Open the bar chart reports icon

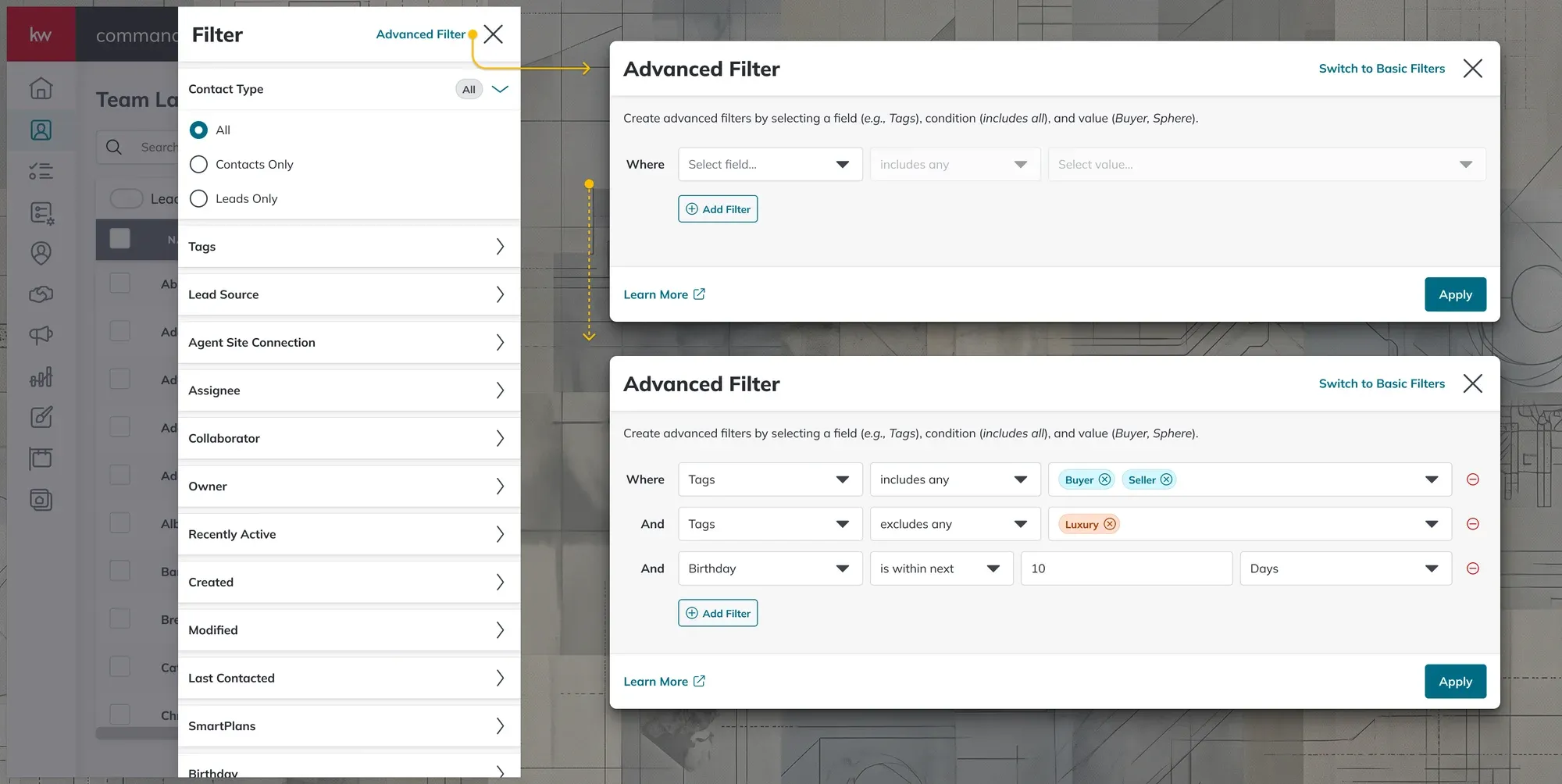41,377
